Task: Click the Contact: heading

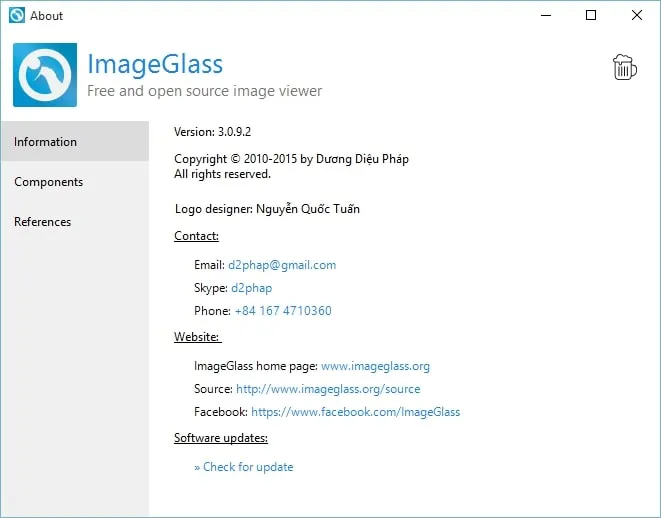Action: coord(196,236)
